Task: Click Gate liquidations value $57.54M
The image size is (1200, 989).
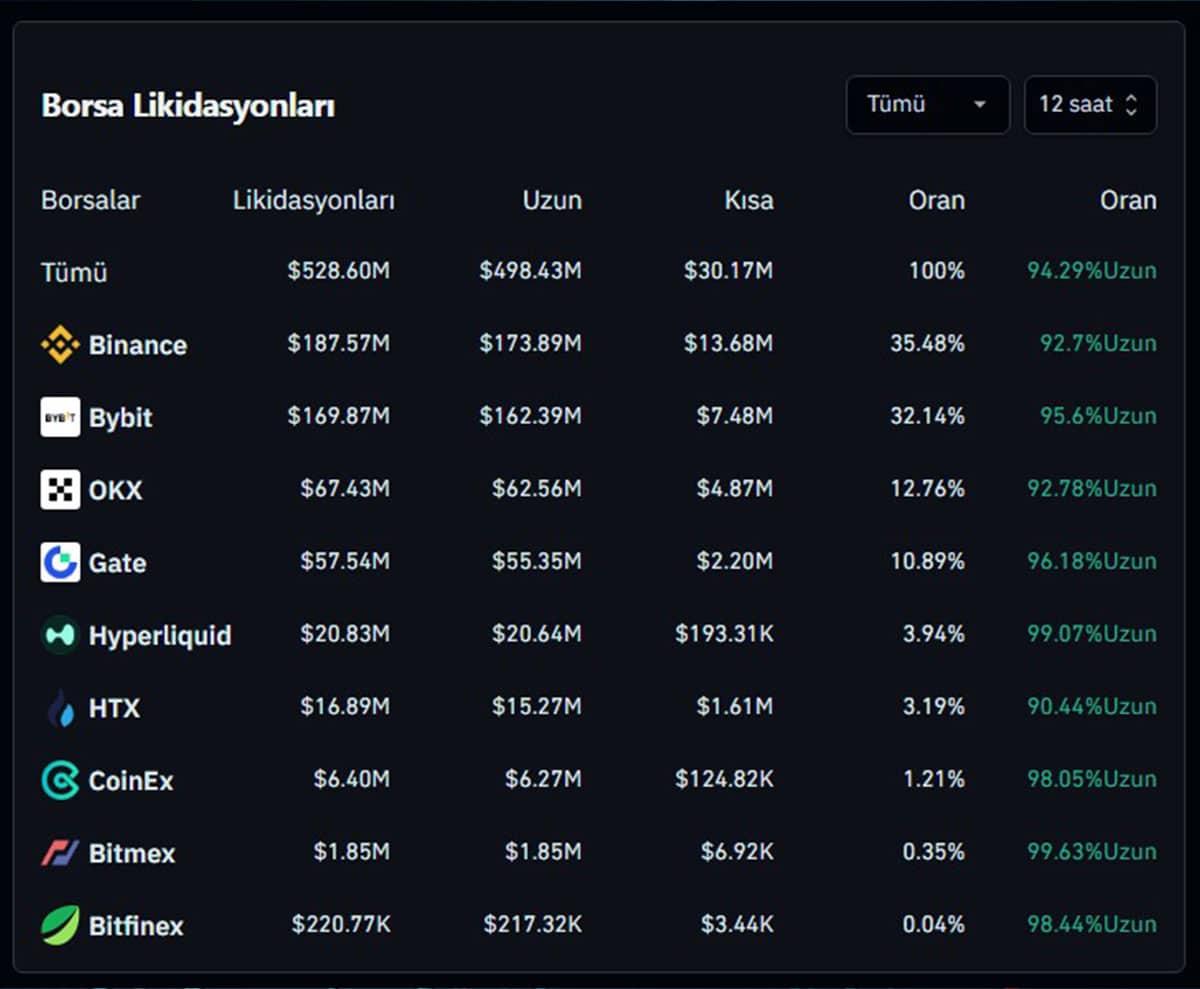Action: tap(345, 561)
